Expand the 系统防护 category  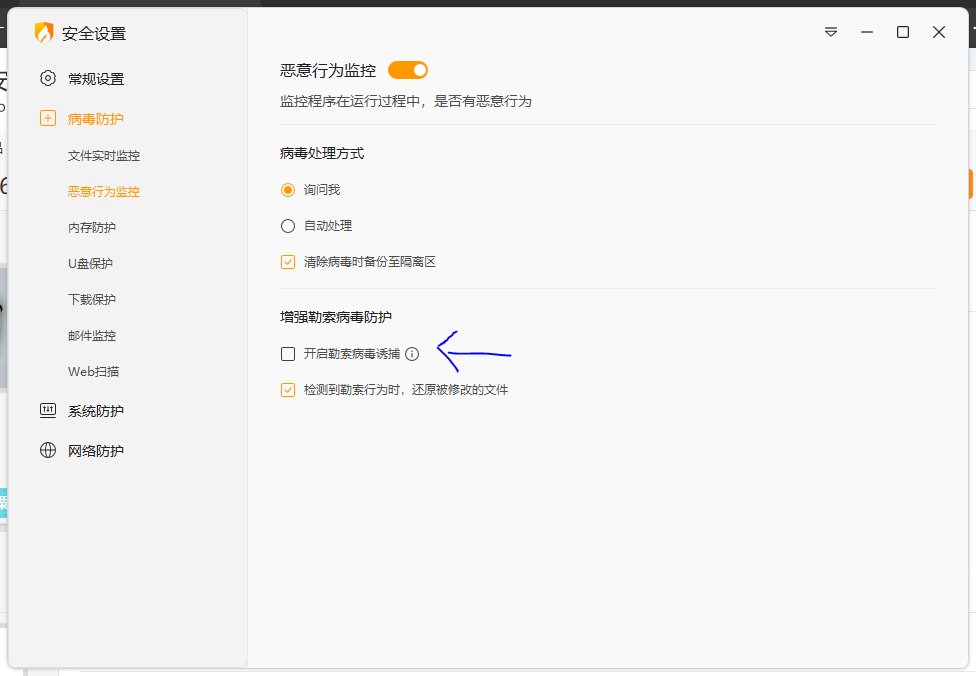coord(96,411)
